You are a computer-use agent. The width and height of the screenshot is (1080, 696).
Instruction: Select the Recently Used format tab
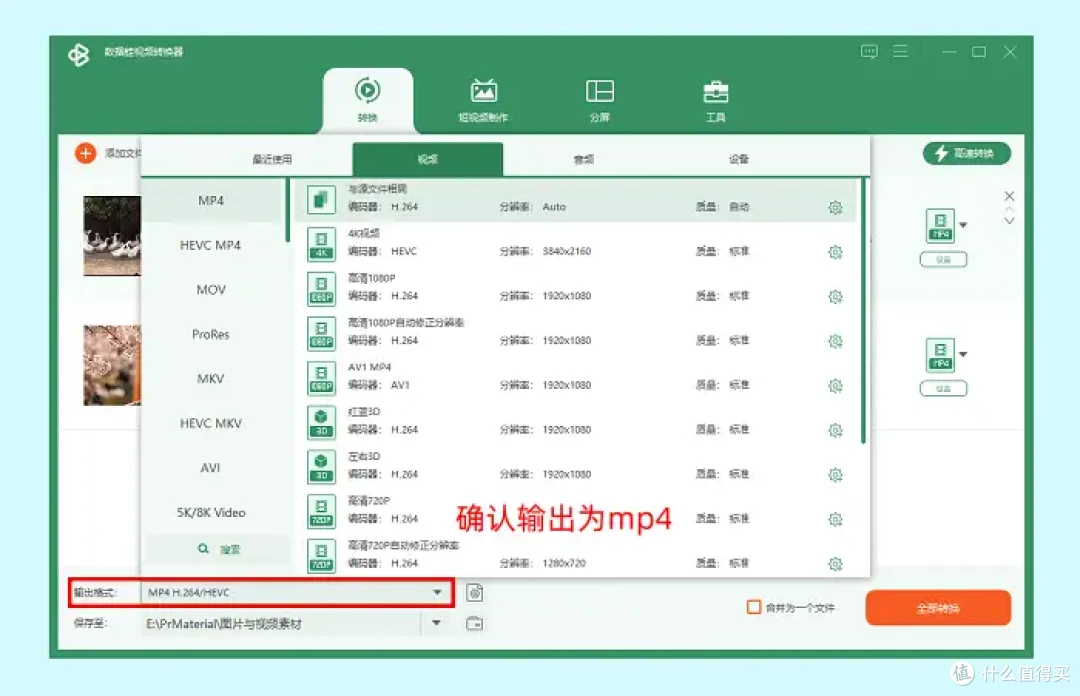pos(272,159)
